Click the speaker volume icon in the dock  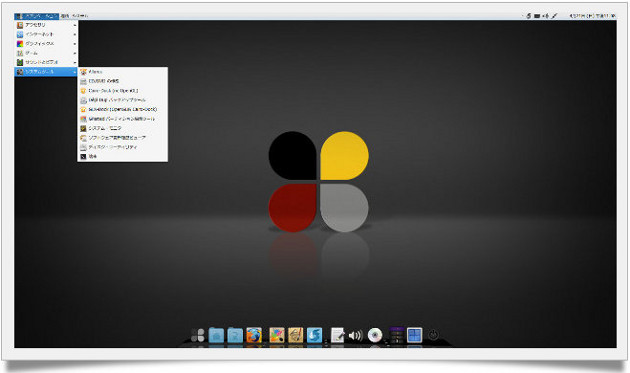(356, 335)
